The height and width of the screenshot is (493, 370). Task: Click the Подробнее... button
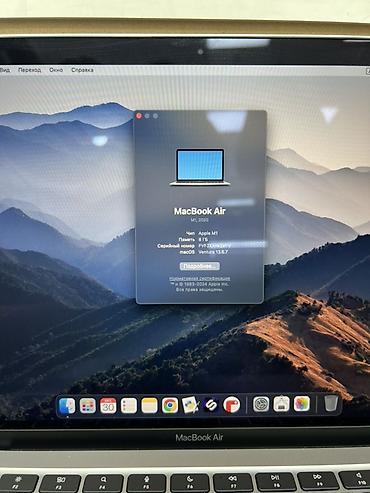click(x=200, y=266)
